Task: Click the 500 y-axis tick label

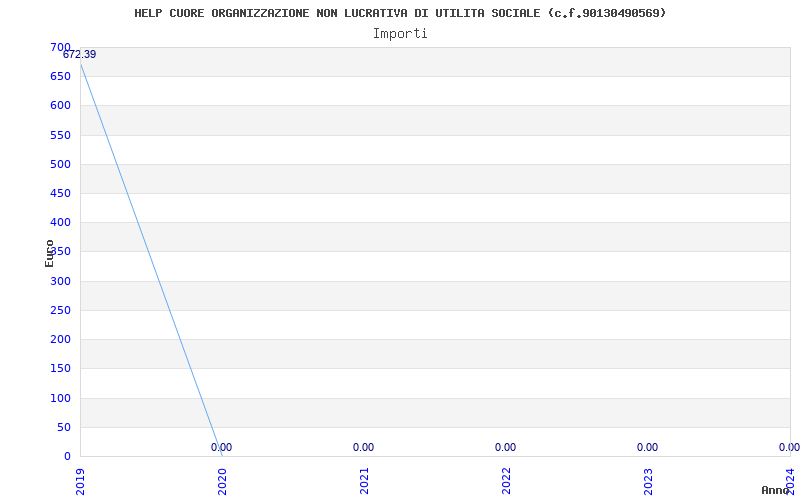Action: click(x=60, y=164)
